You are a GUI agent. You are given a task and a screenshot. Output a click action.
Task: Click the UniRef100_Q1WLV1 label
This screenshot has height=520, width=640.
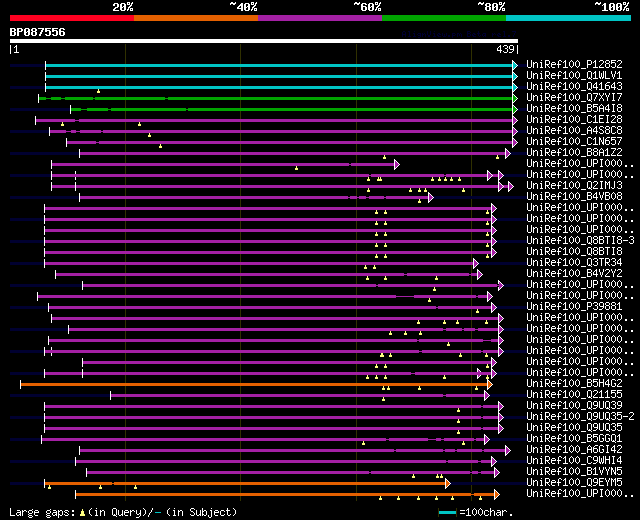[574, 76]
